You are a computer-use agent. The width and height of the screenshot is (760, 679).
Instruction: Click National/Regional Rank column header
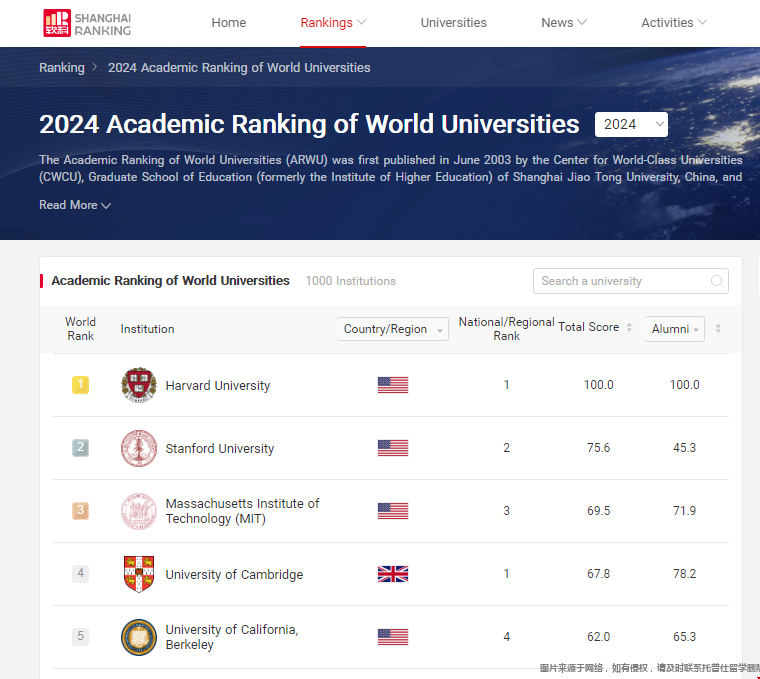pyautogui.click(x=507, y=329)
